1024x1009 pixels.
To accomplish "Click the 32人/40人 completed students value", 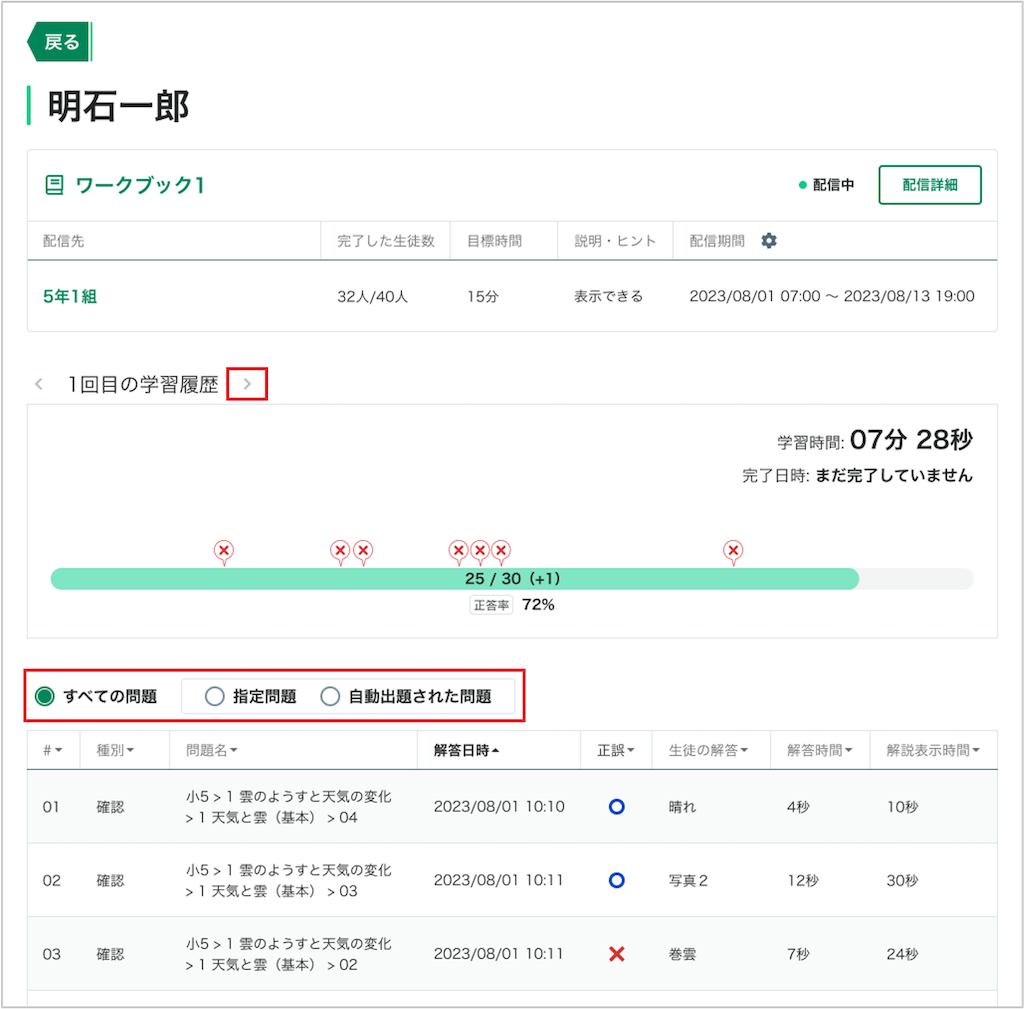I will pyautogui.click(x=372, y=296).
